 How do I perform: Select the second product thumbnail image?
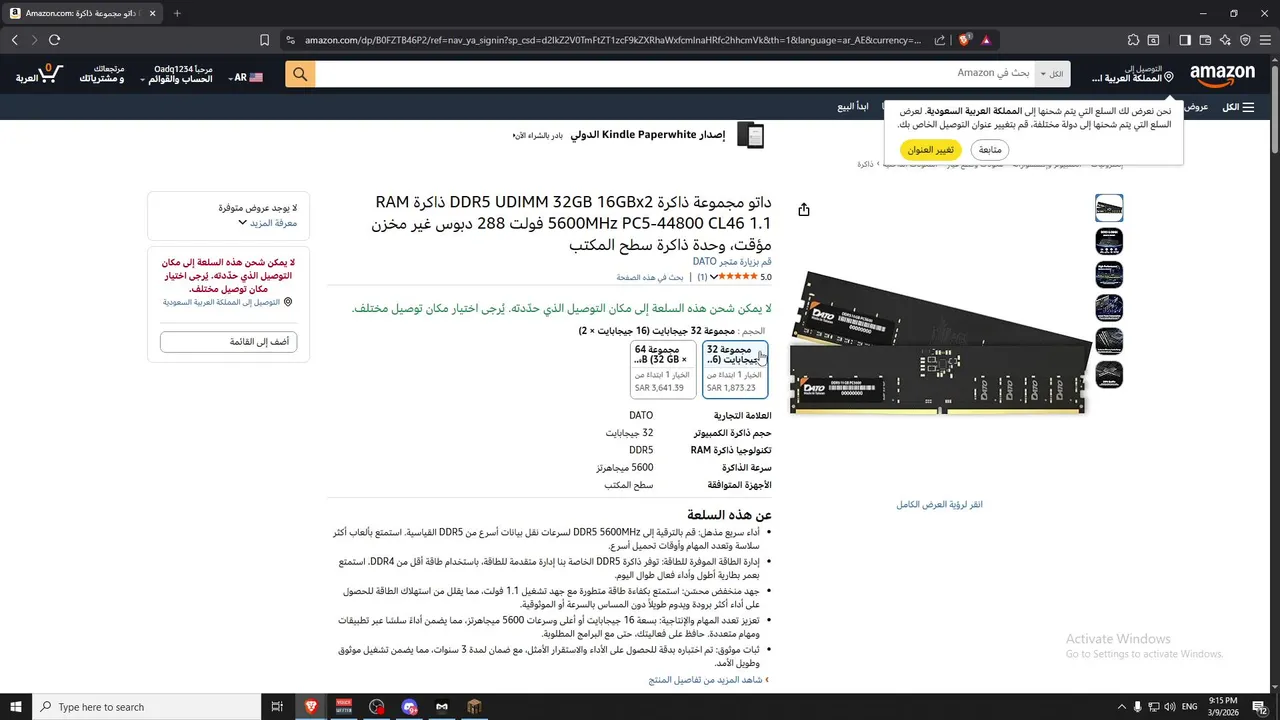1109,241
